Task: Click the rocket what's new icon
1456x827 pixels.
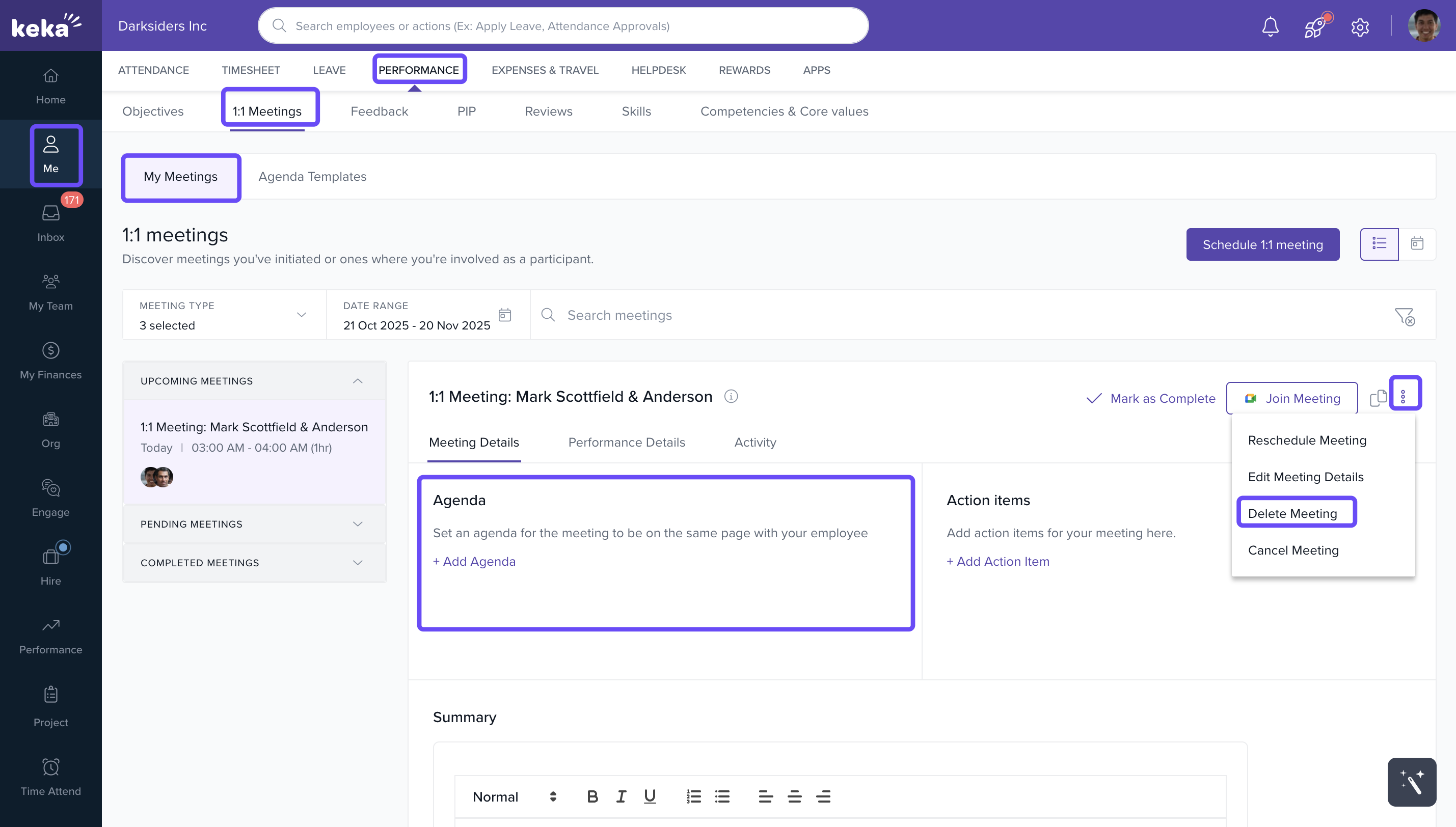Action: point(1314,26)
